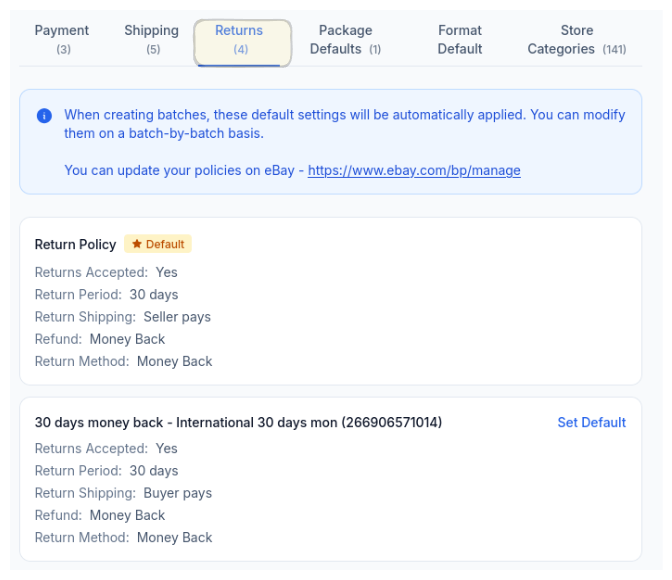Click 'Return Method: Money Back' in the default policy
The height and width of the screenshot is (580, 672).
[123, 361]
